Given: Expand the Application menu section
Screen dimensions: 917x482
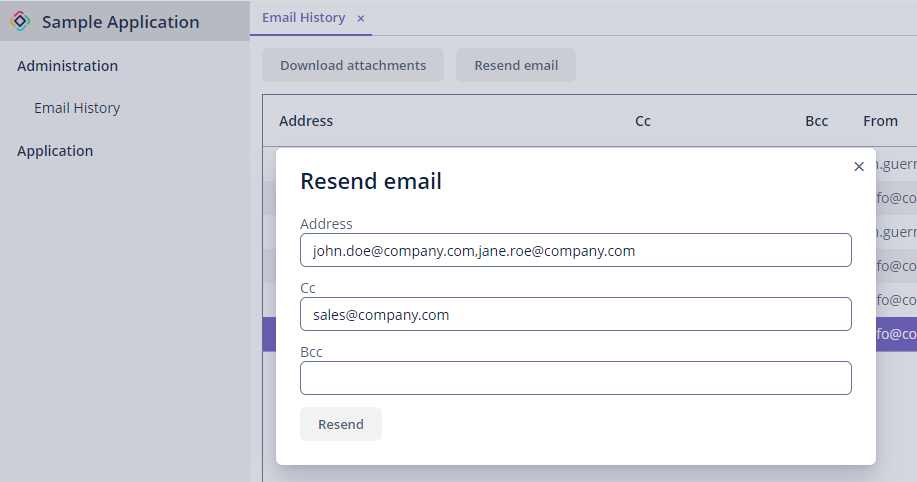Looking at the screenshot, I should pos(55,151).
